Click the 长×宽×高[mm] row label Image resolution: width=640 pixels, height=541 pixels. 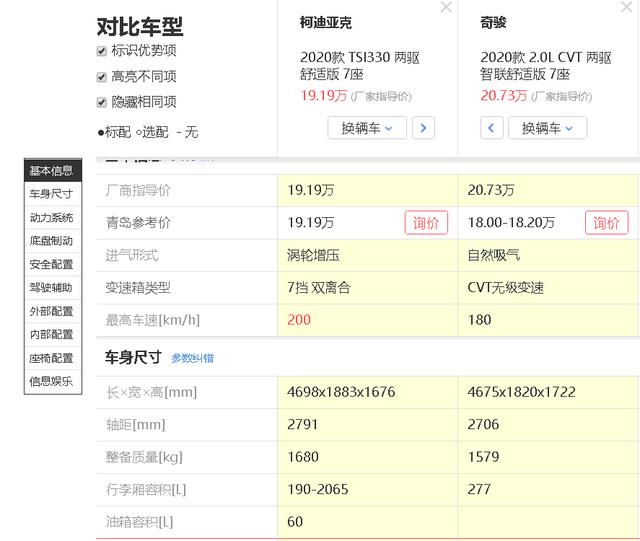pyautogui.click(x=151, y=392)
